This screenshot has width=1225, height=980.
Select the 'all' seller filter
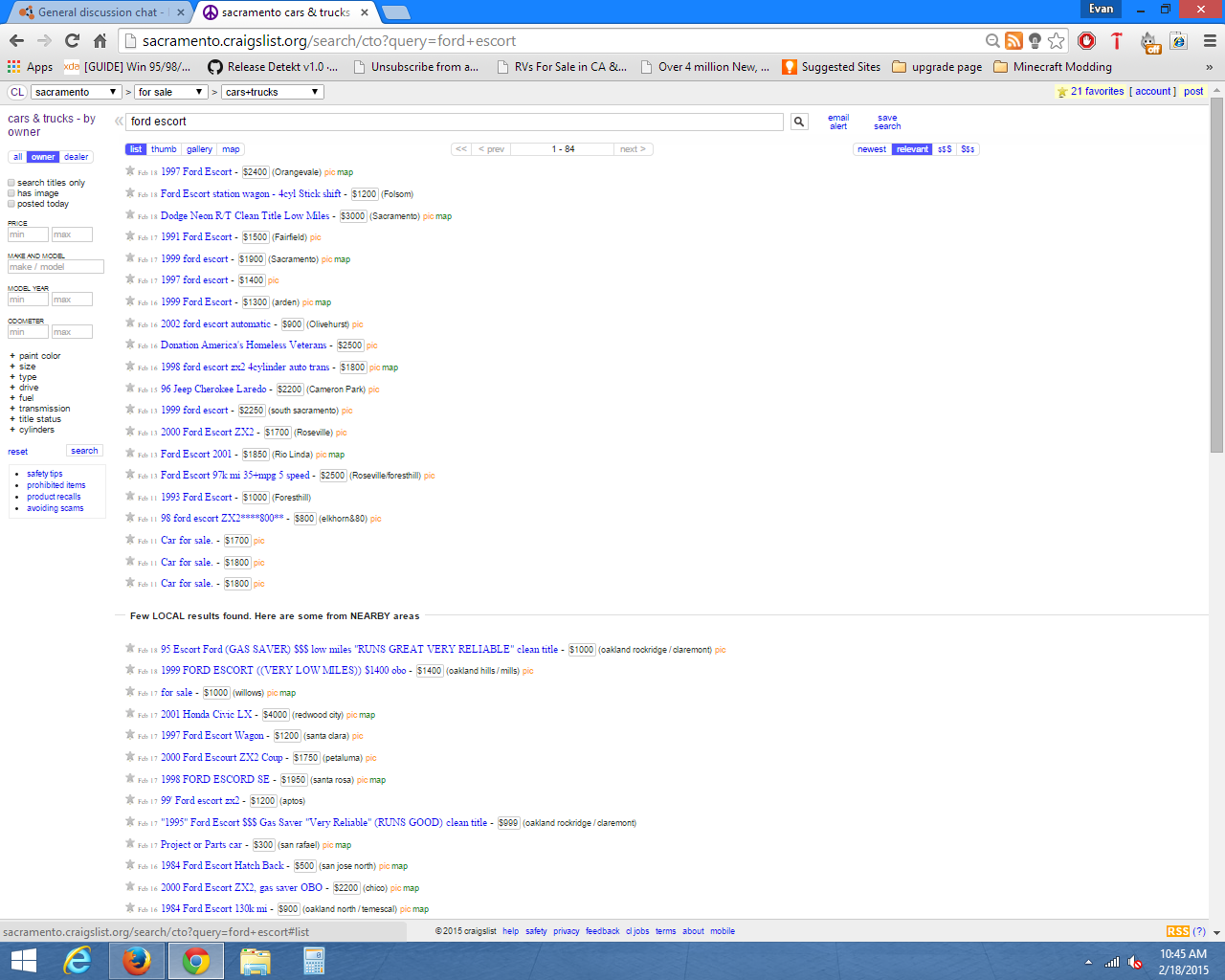(18, 157)
